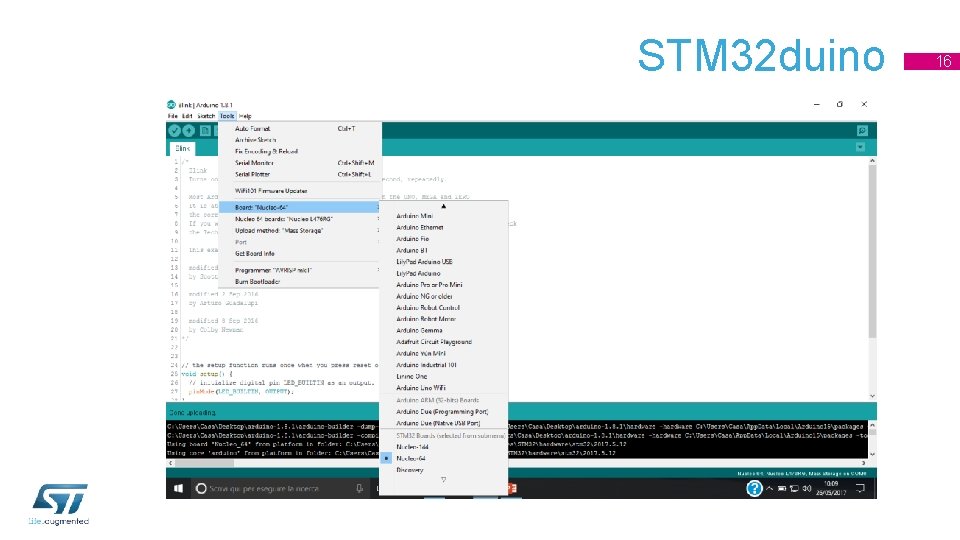Open the File menu

pyautogui.click(x=173, y=116)
